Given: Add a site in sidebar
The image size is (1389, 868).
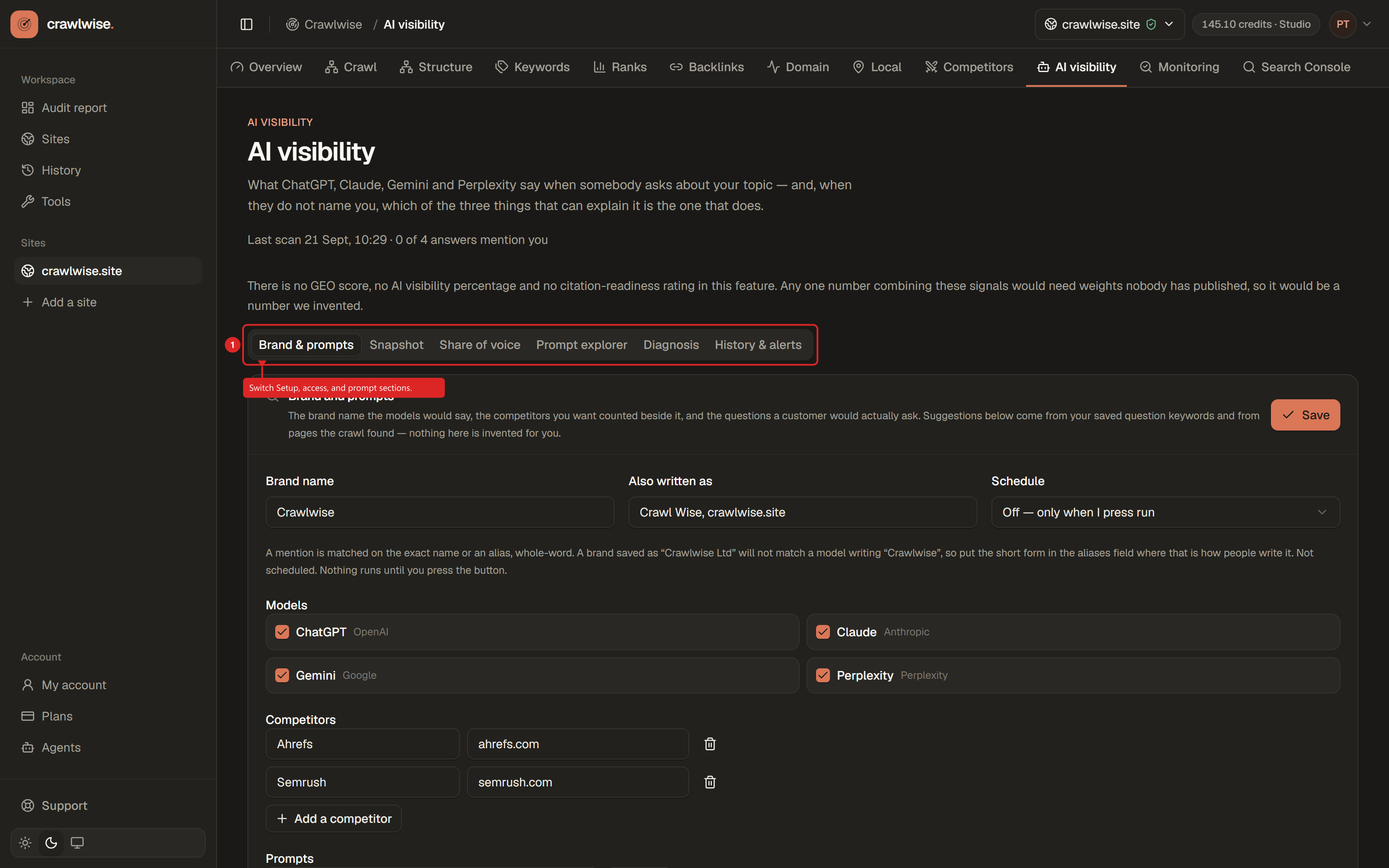Looking at the screenshot, I should click(108, 302).
